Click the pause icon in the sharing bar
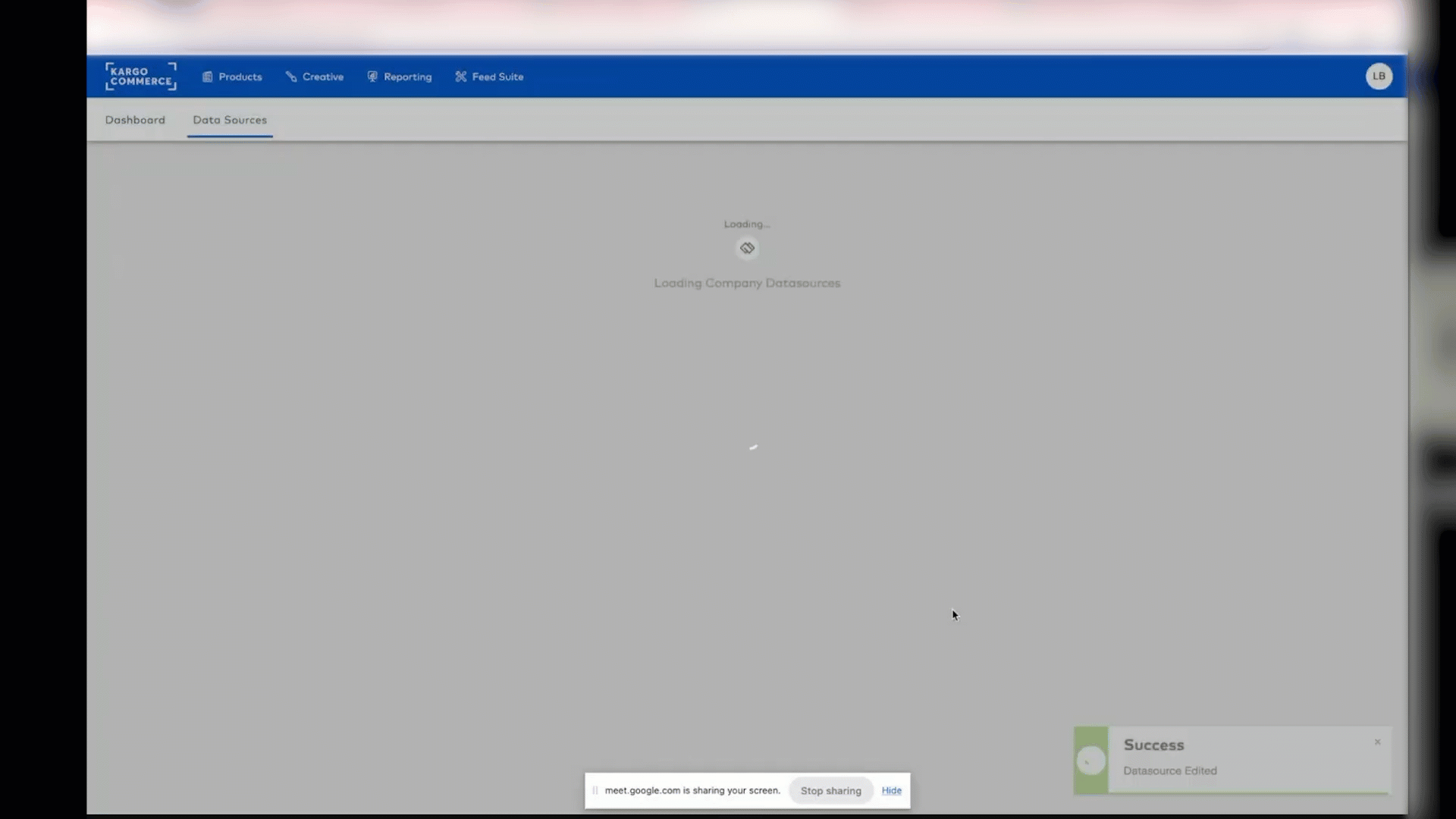The width and height of the screenshot is (1456, 819). coord(596,790)
